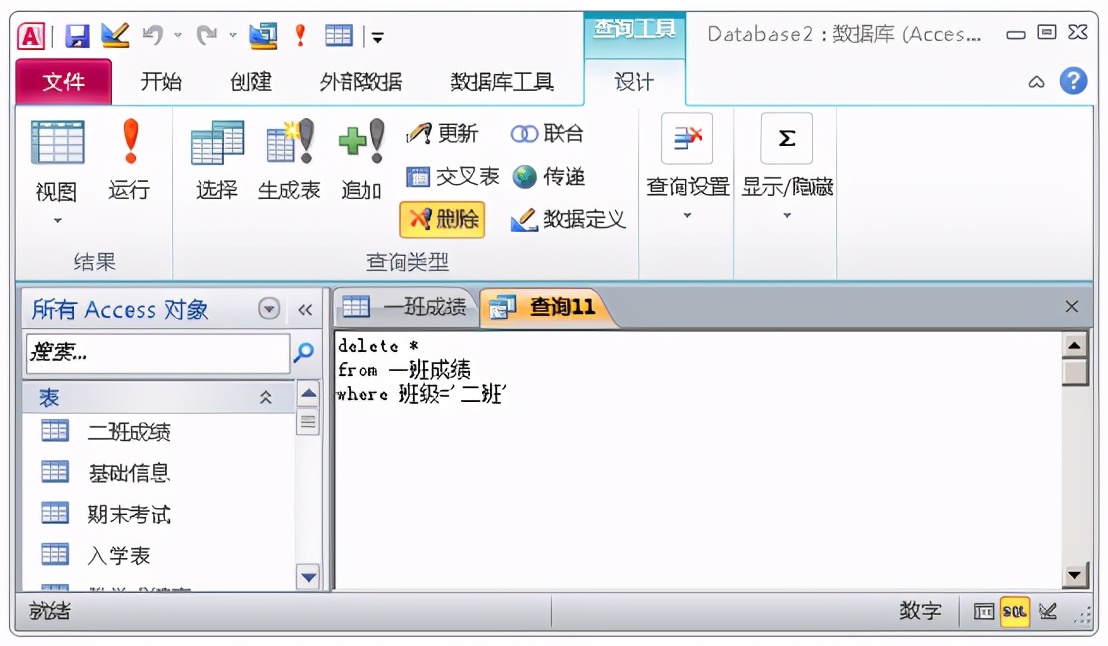1108x646 pixels.
Task: Click the 'where 班级' SQL line
Action: pos(422,394)
